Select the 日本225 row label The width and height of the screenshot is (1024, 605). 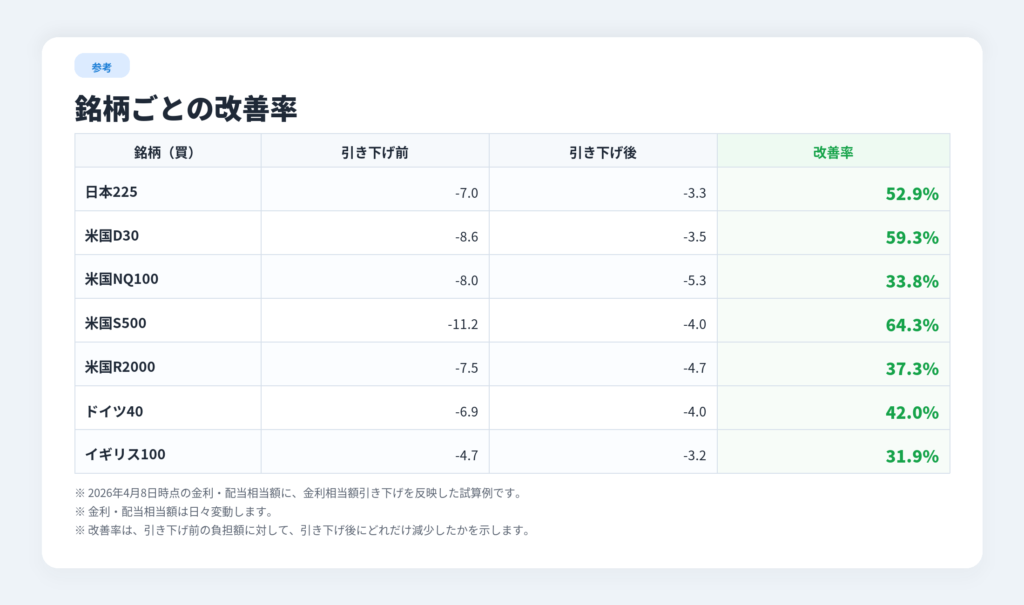coord(111,192)
